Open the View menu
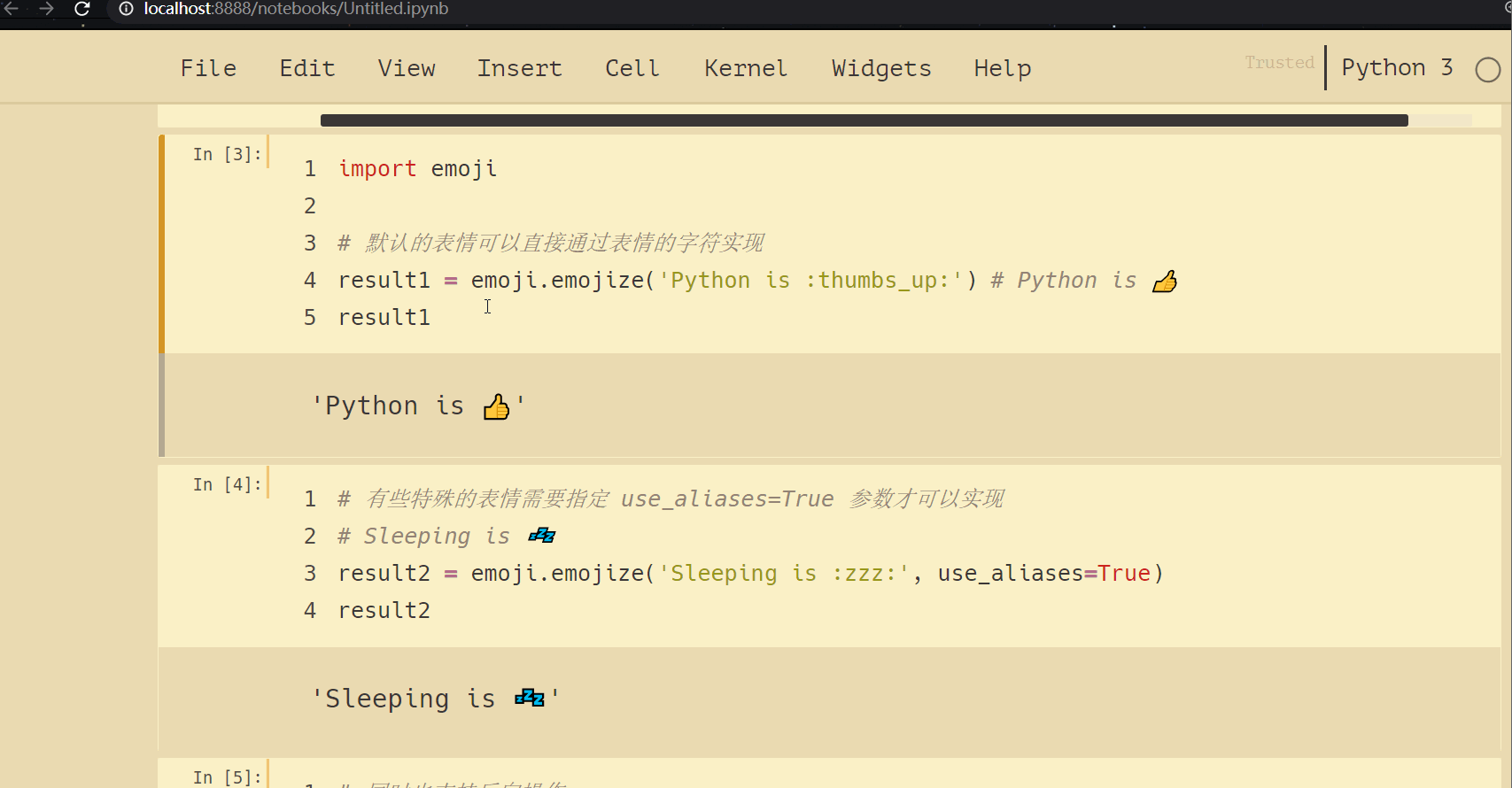Image resolution: width=1512 pixels, height=788 pixels. pyautogui.click(x=407, y=68)
